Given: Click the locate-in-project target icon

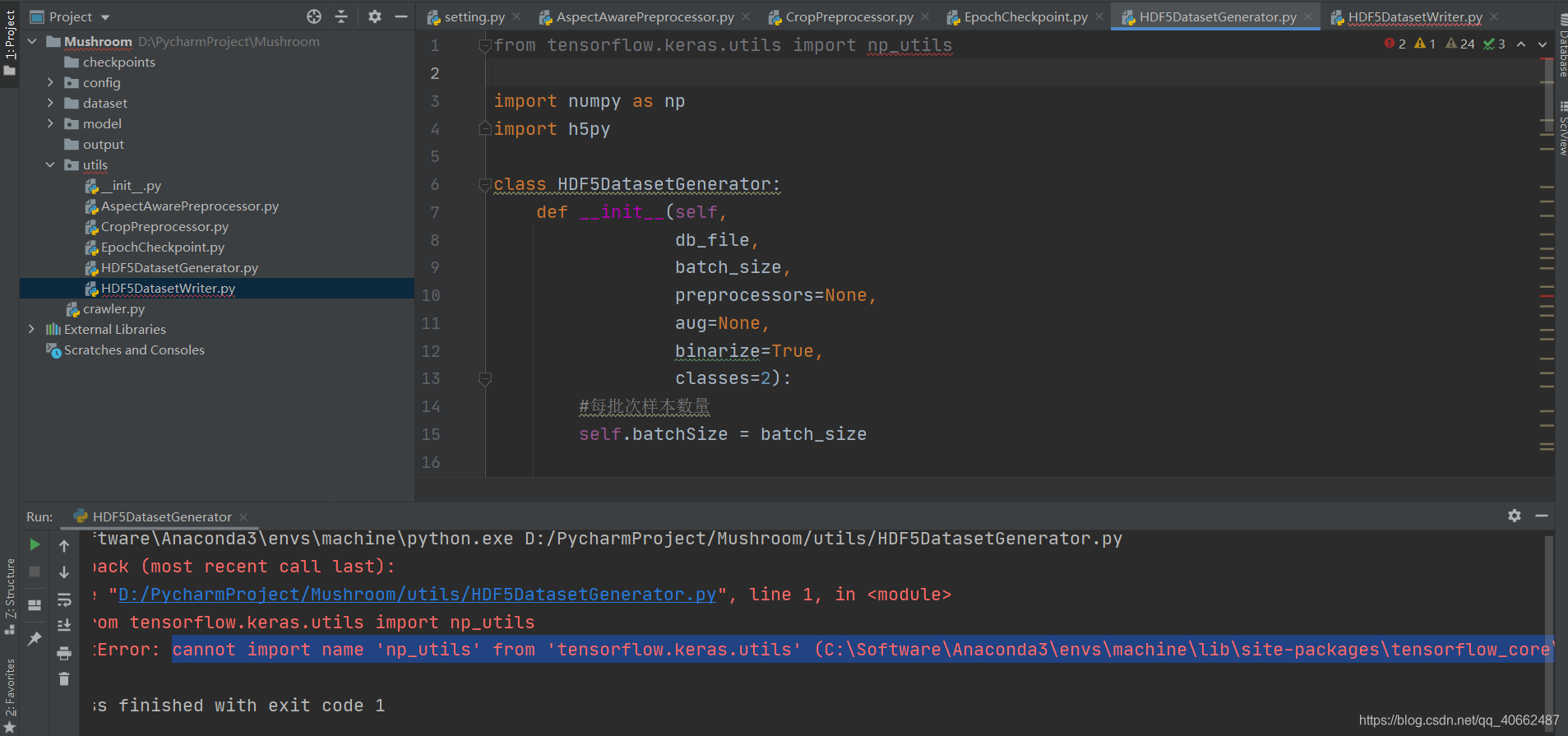Looking at the screenshot, I should coord(314,16).
